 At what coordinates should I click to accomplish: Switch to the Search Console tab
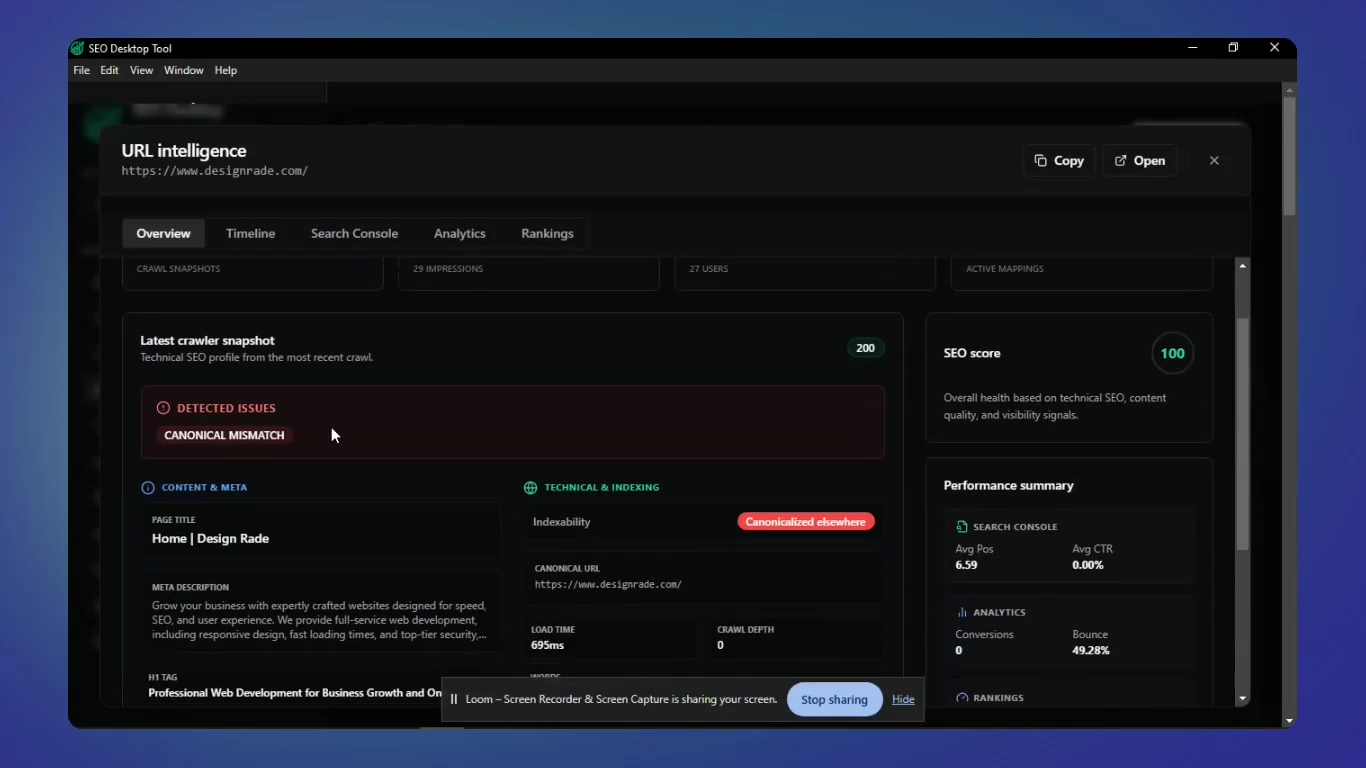pos(354,233)
